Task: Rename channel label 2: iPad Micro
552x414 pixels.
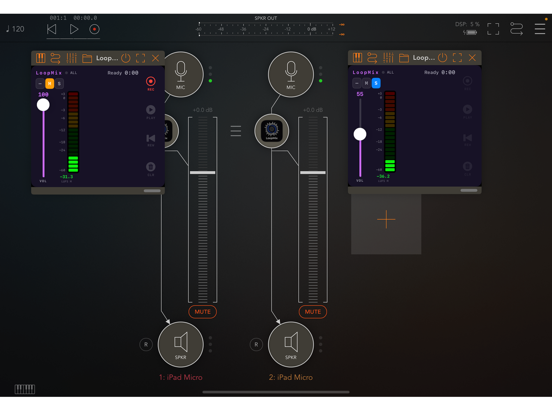Action: point(291,377)
